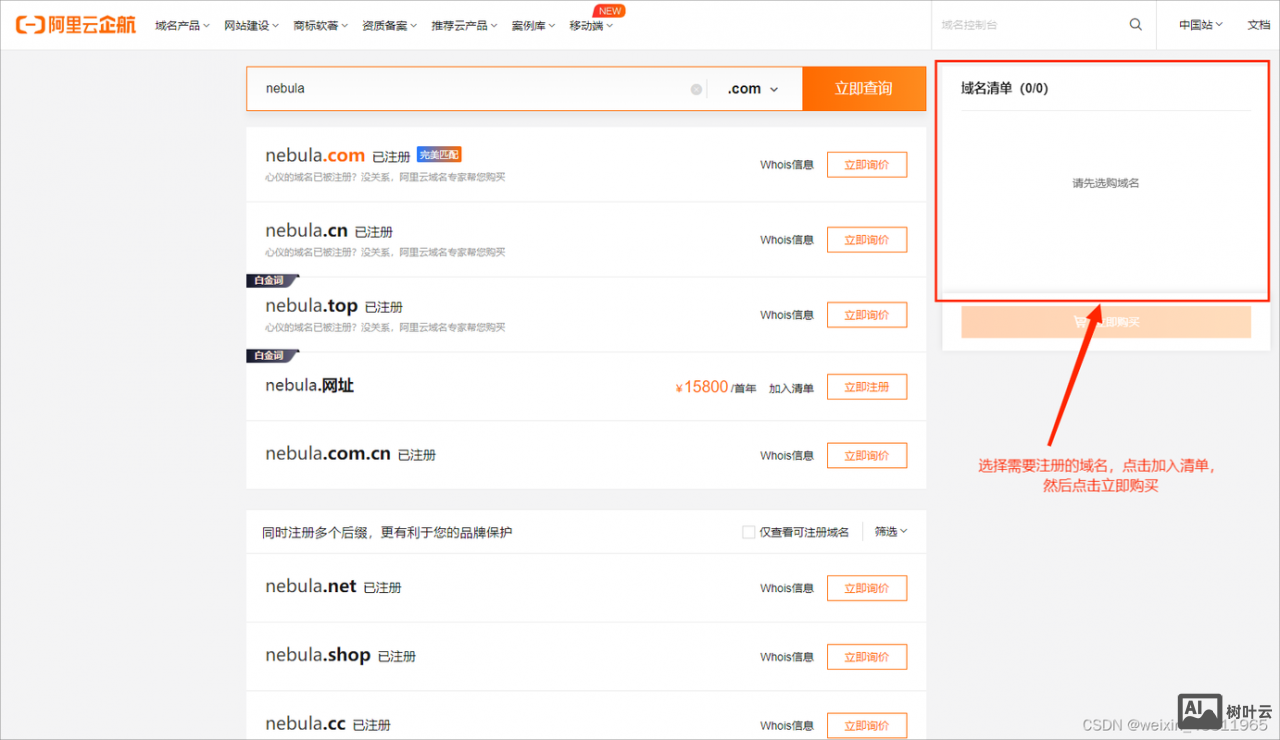View Whois info for nebula.cn
The width and height of the screenshot is (1280, 740).
tap(786, 240)
